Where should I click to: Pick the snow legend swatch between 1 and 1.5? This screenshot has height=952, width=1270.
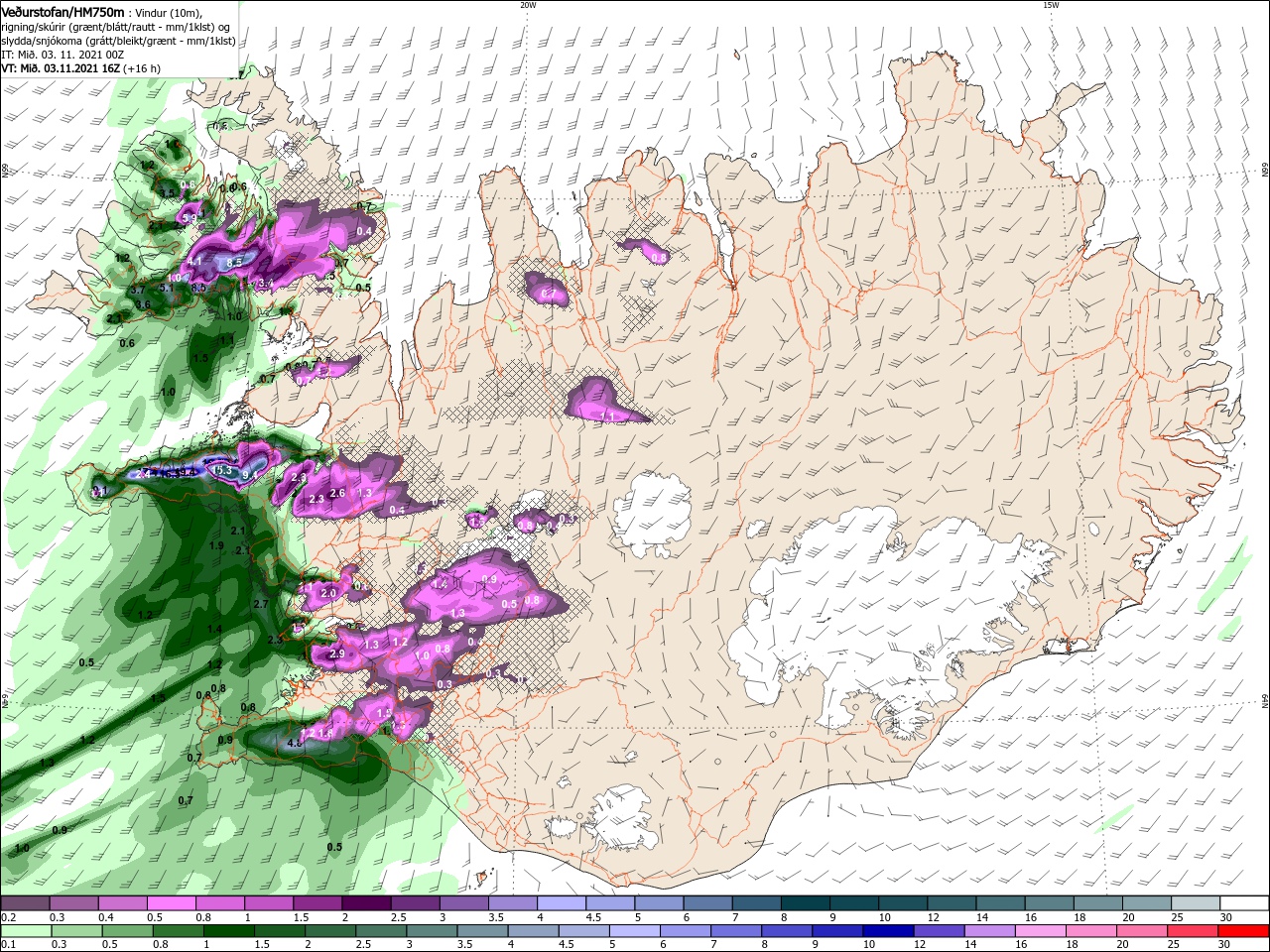click(x=269, y=903)
